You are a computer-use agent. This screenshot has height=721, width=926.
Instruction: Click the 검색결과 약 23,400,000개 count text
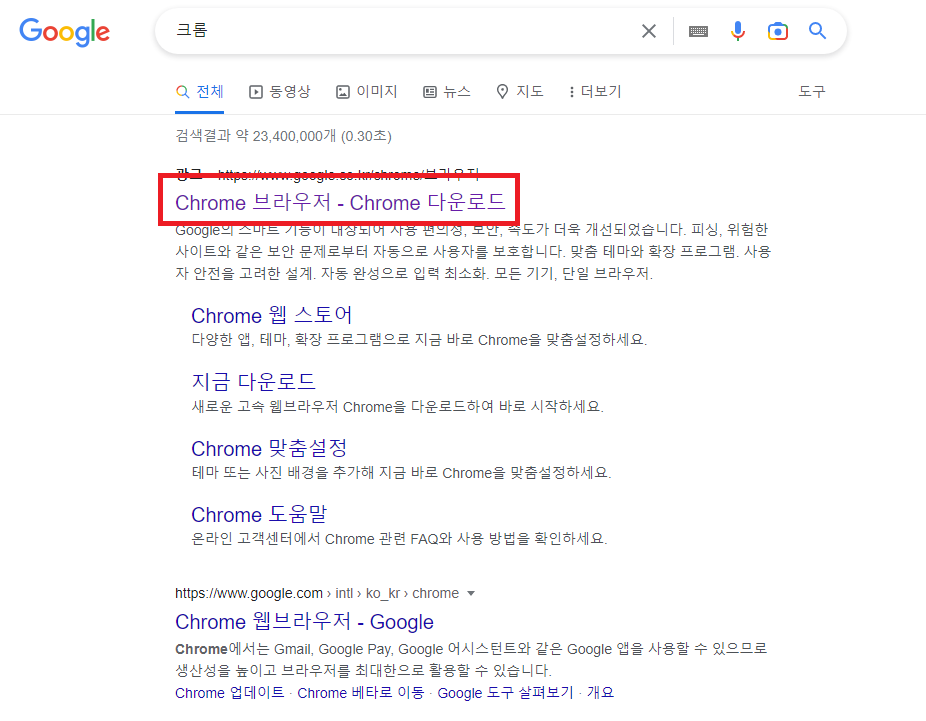click(x=283, y=136)
